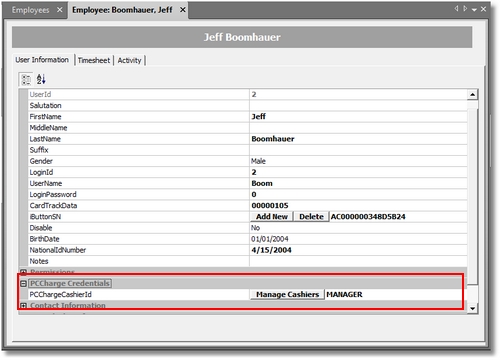This screenshot has height=360, width=500.
Task: Click the empty Notes value field
Action: (358, 261)
